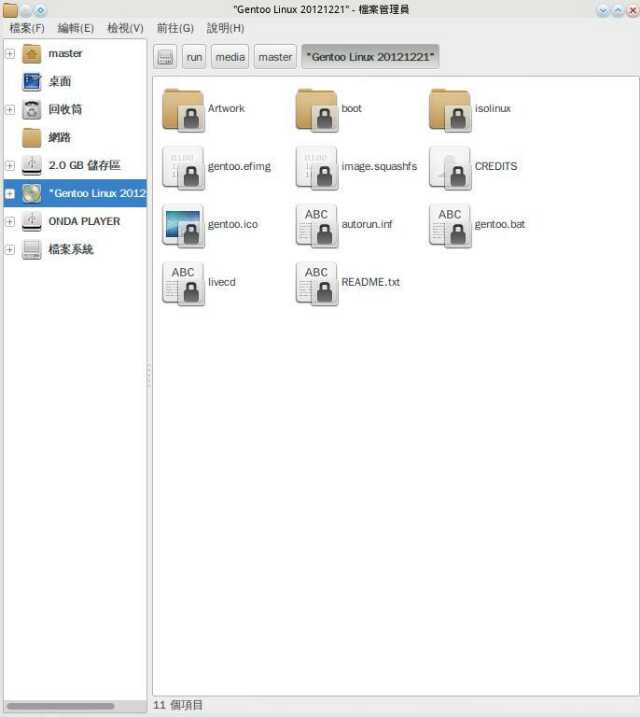Image resolution: width=640 pixels, height=717 pixels.
Task: Select the 'gentoo.bat' file name label
Action: (x=500, y=225)
